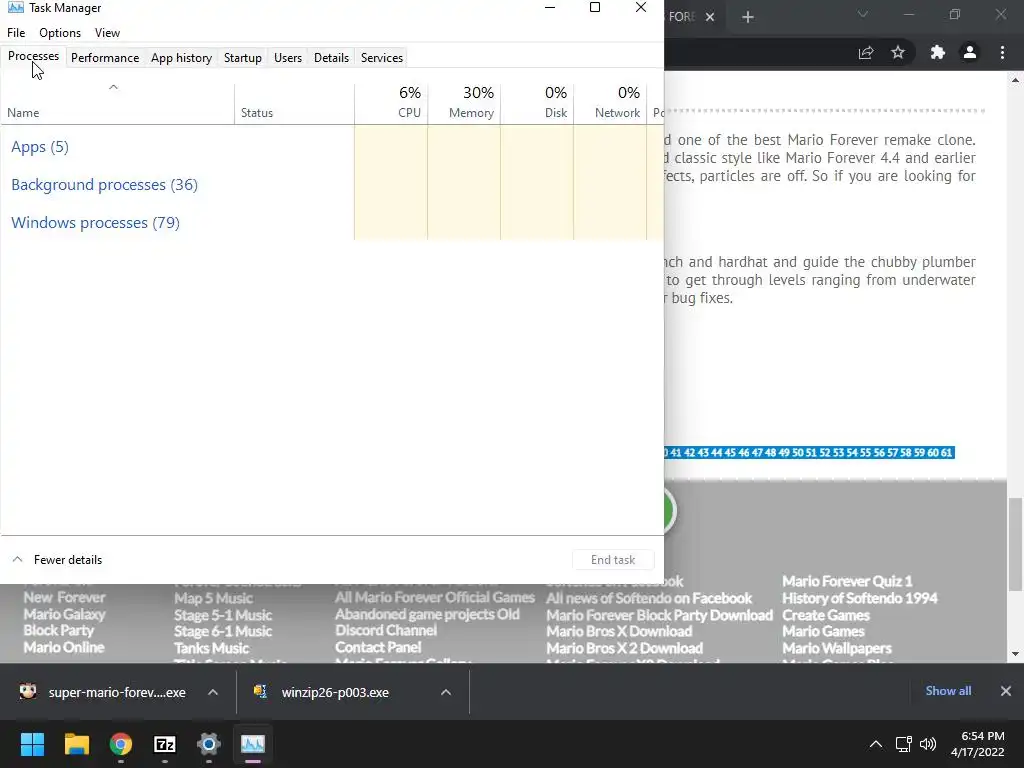Open the clock showing 6:54 PM
This screenshot has width=1024, height=768.
tap(978, 744)
